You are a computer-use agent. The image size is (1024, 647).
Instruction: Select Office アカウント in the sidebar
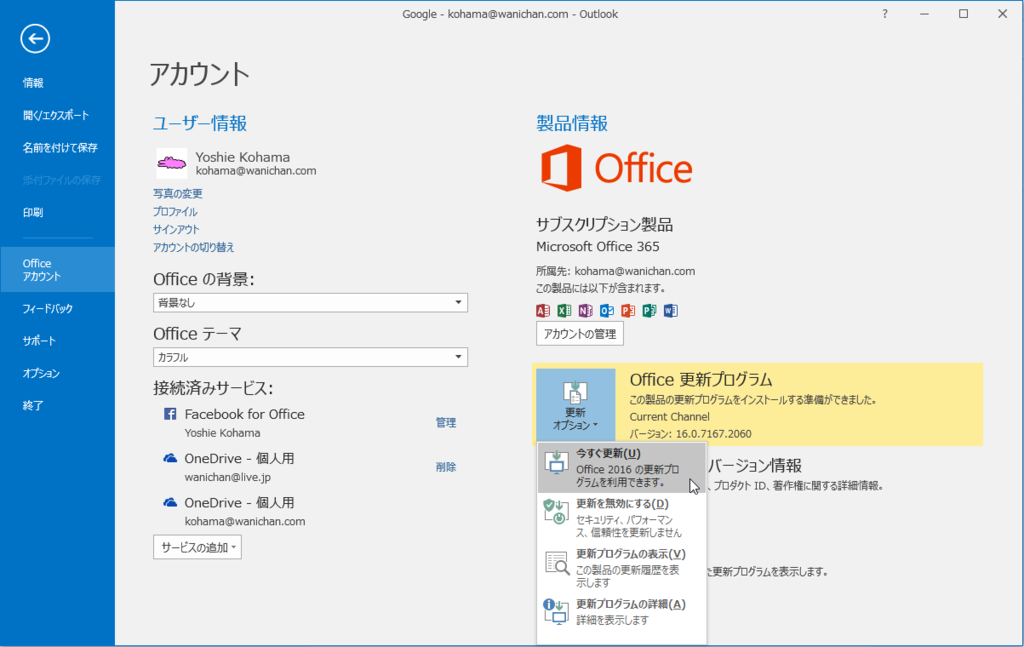(x=57, y=270)
